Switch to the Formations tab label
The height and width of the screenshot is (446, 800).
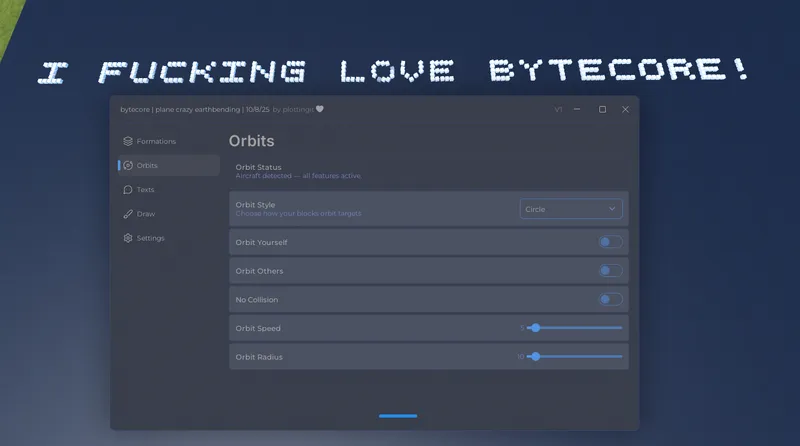click(156, 141)
